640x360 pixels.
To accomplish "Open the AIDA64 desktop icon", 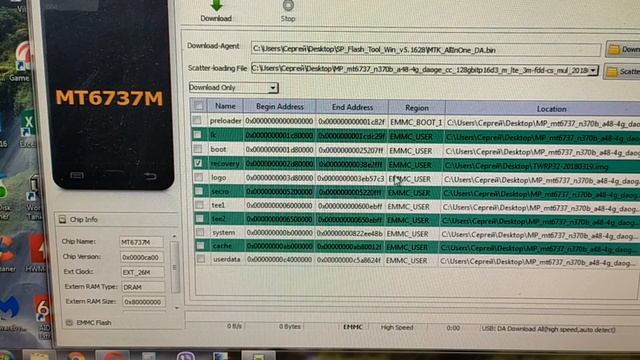I will (x=42, y=316).
